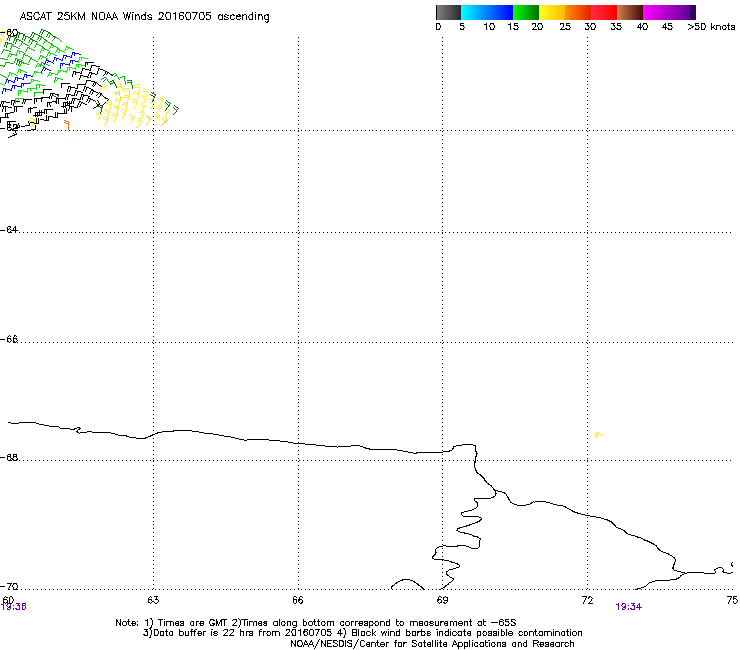The image size is (740, 650).
Task: Click the latitude label -64
Action: coord(9,229)
